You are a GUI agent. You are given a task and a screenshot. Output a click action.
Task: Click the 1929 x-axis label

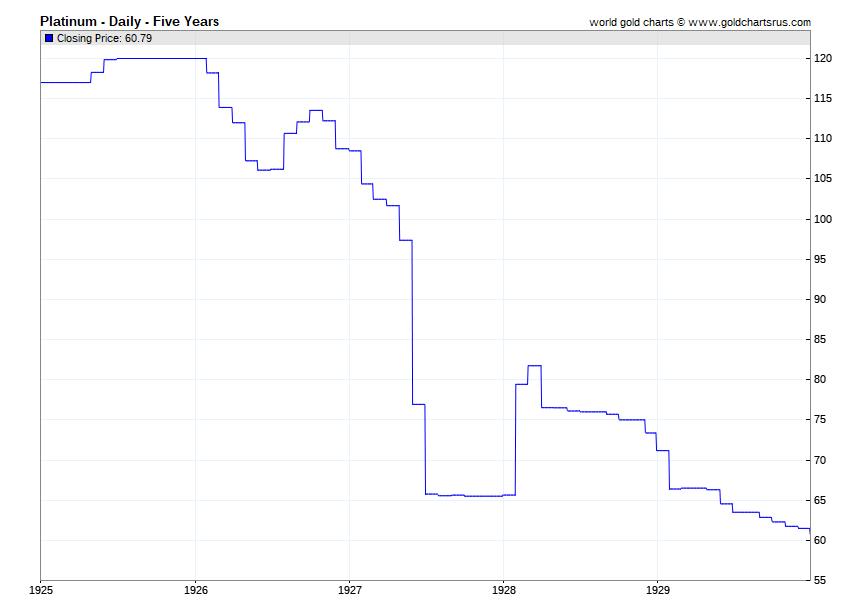(x=658, y=590)
